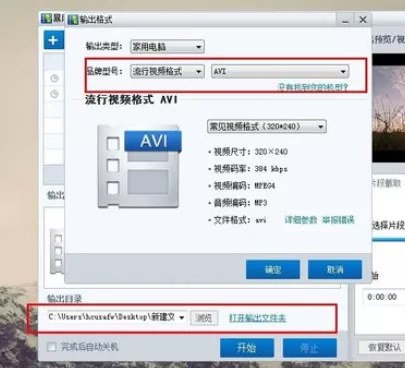Open the 常见视频格式 (320*240) dropdown
Screen dimensions: 405x368
click(267, 127)
